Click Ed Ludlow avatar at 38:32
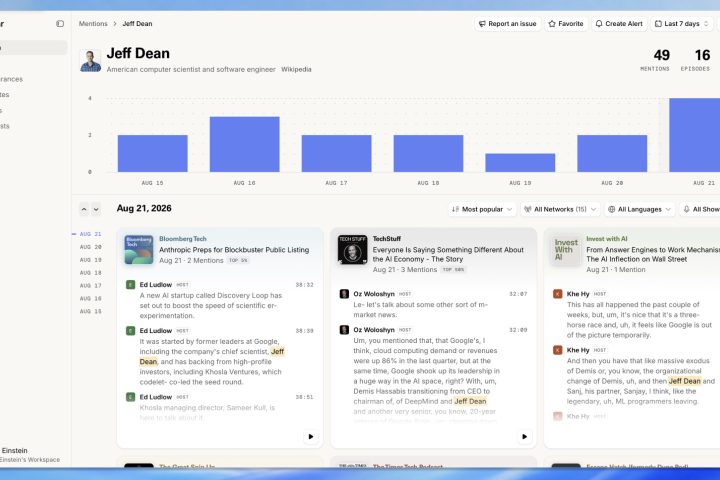The width and height of the screenshot is (720, 480). (x=130, y=285)
